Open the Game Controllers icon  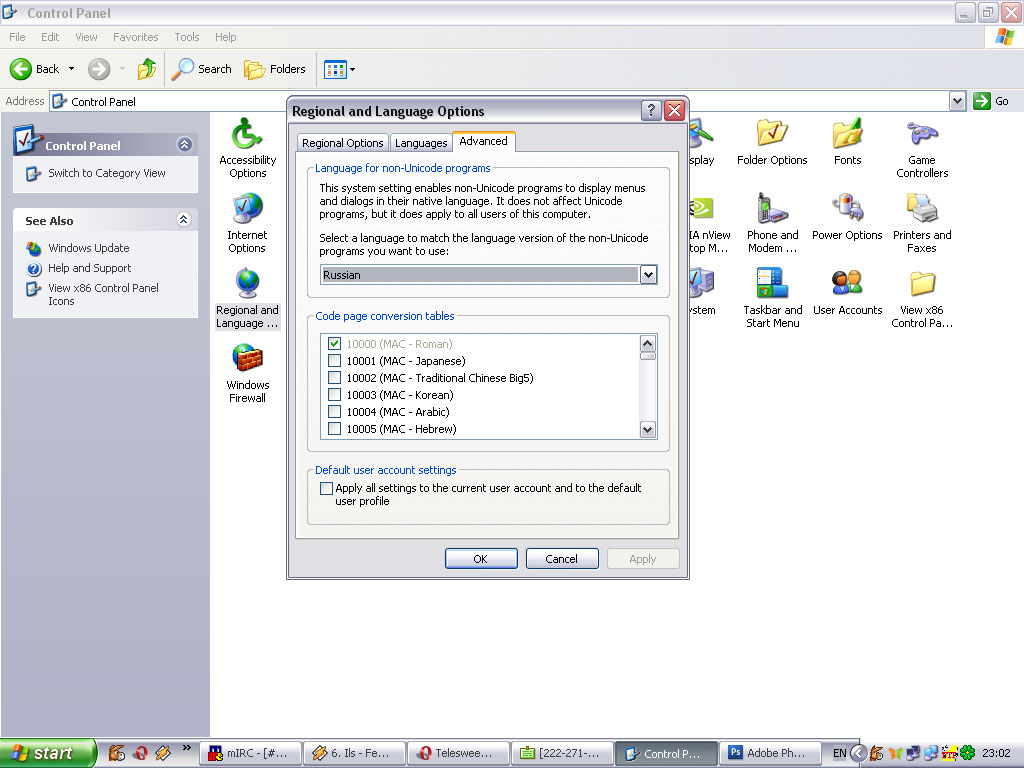tap(921, 135)
